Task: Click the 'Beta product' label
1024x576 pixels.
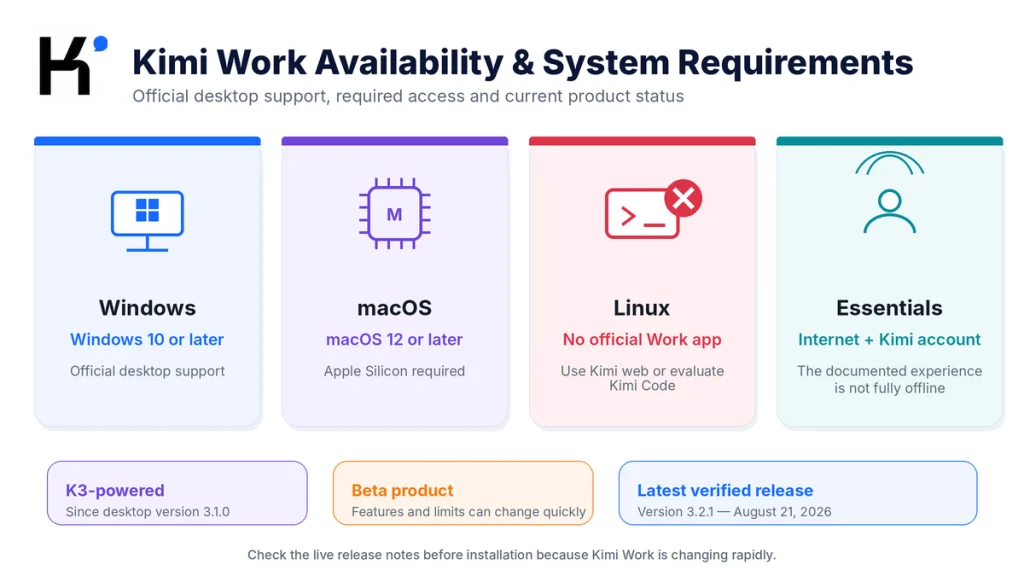Action: 402,490
